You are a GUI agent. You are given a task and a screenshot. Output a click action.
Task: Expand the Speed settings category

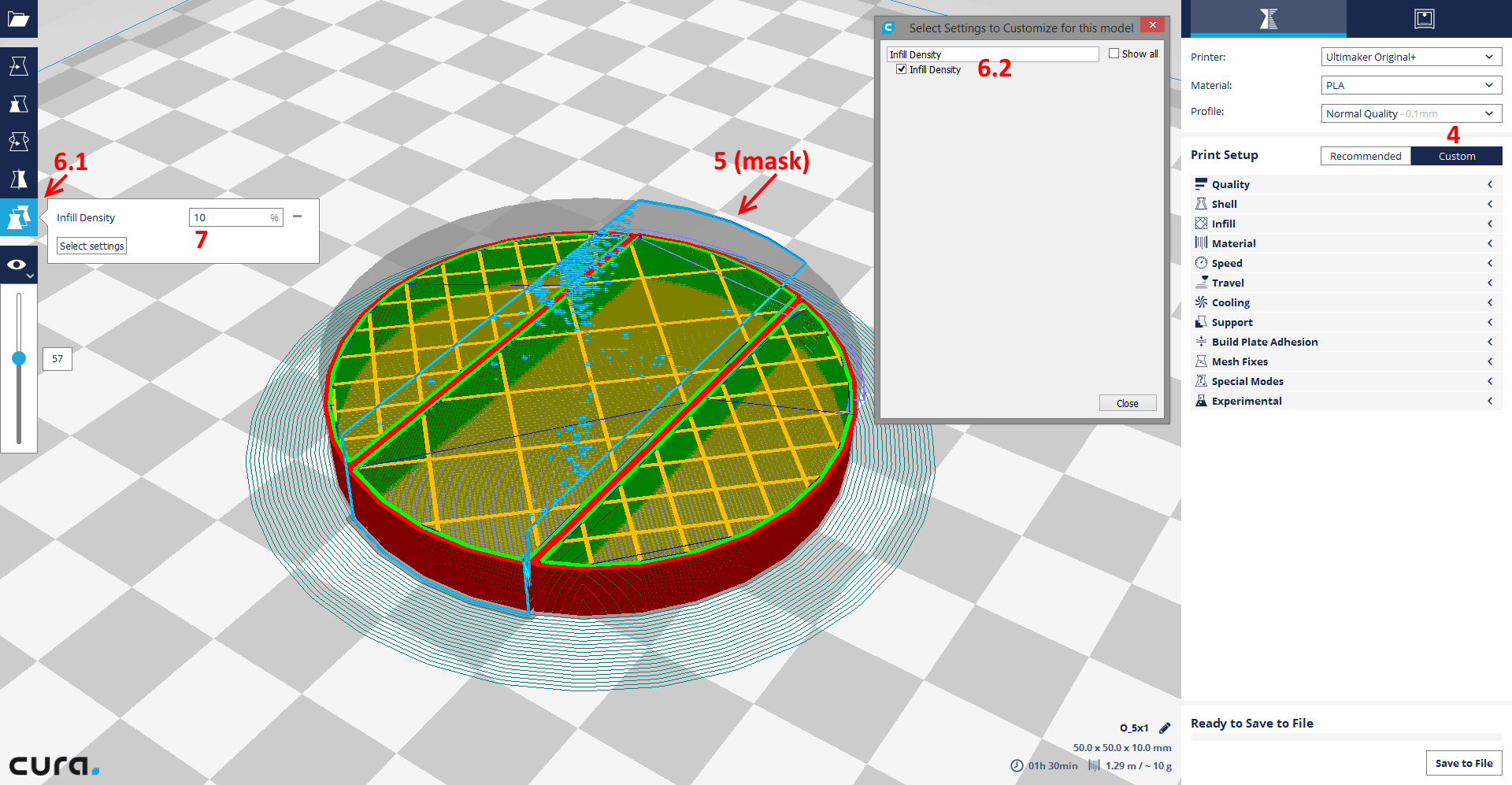coord(1347,263)
